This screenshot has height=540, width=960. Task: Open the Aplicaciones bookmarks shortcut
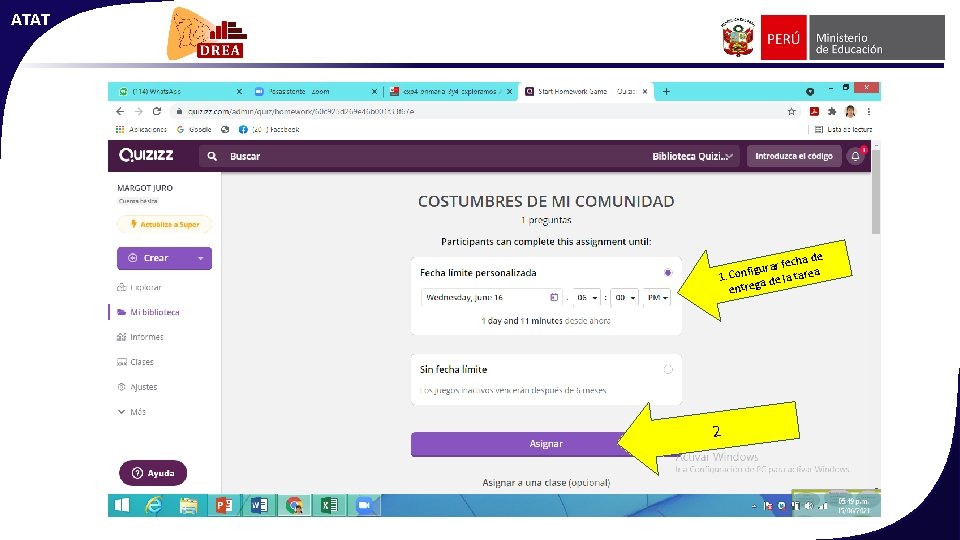point(141,130)
